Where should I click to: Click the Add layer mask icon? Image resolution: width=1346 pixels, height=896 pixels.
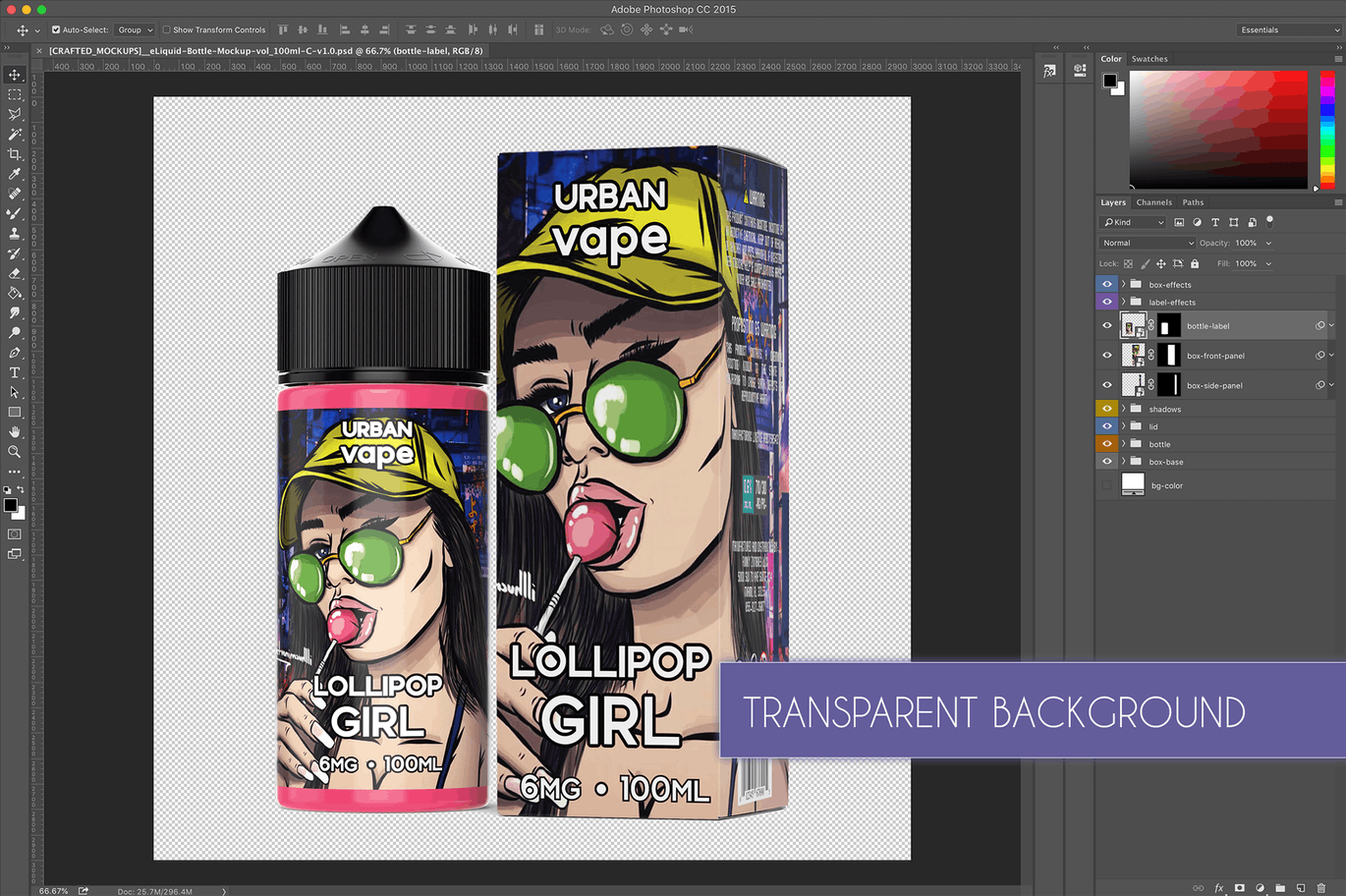click(x=1242, y=887)
